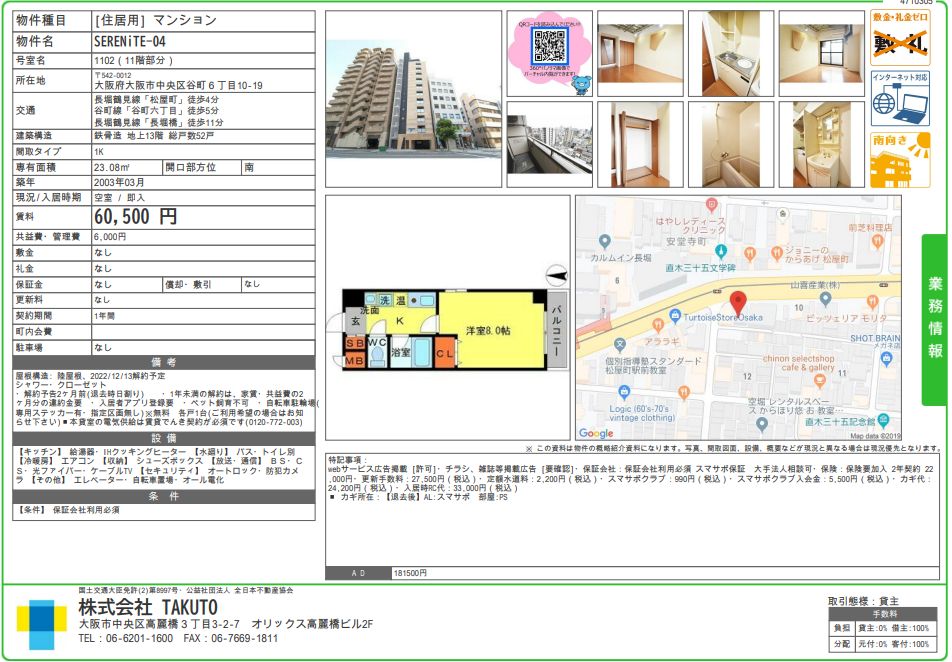Click the QR code virtual tour image
Image resolution: width=952 pixels, height=662 pixels.
[549, 53]
